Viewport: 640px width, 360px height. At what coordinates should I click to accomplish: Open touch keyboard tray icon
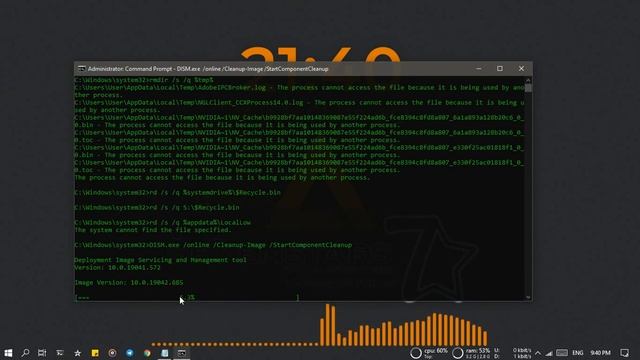point(562,353)
